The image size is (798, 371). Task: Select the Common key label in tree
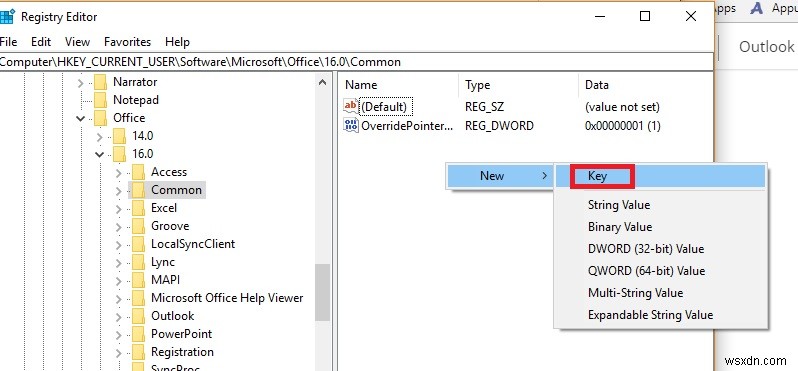(x=177, y=190)
